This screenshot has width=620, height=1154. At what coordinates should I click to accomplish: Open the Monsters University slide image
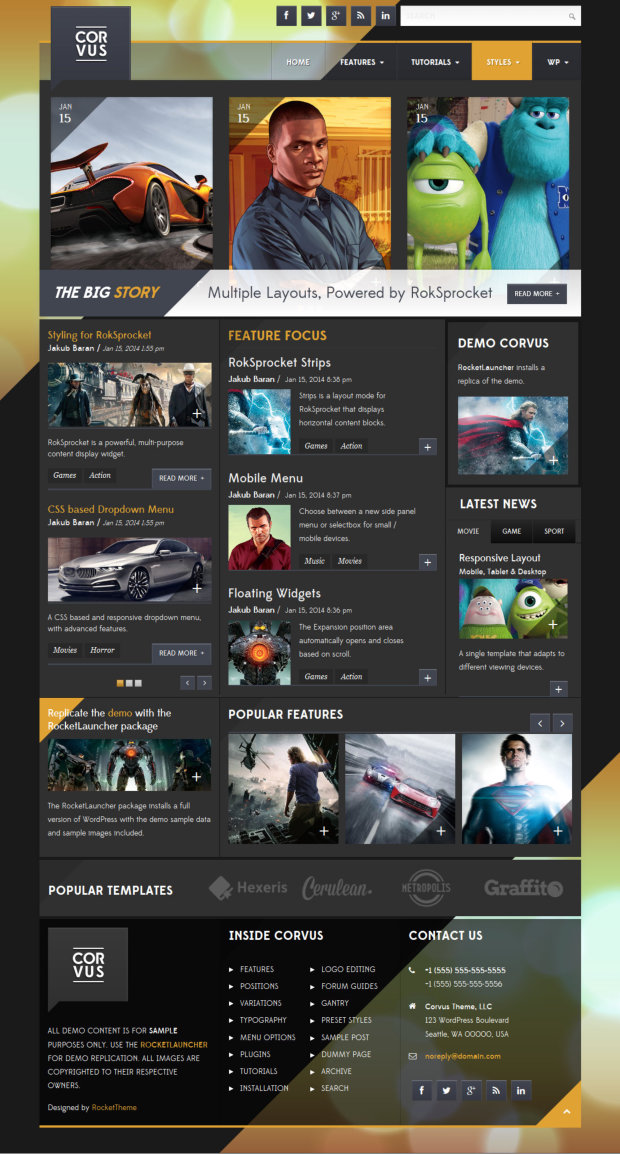click(488, 183)
